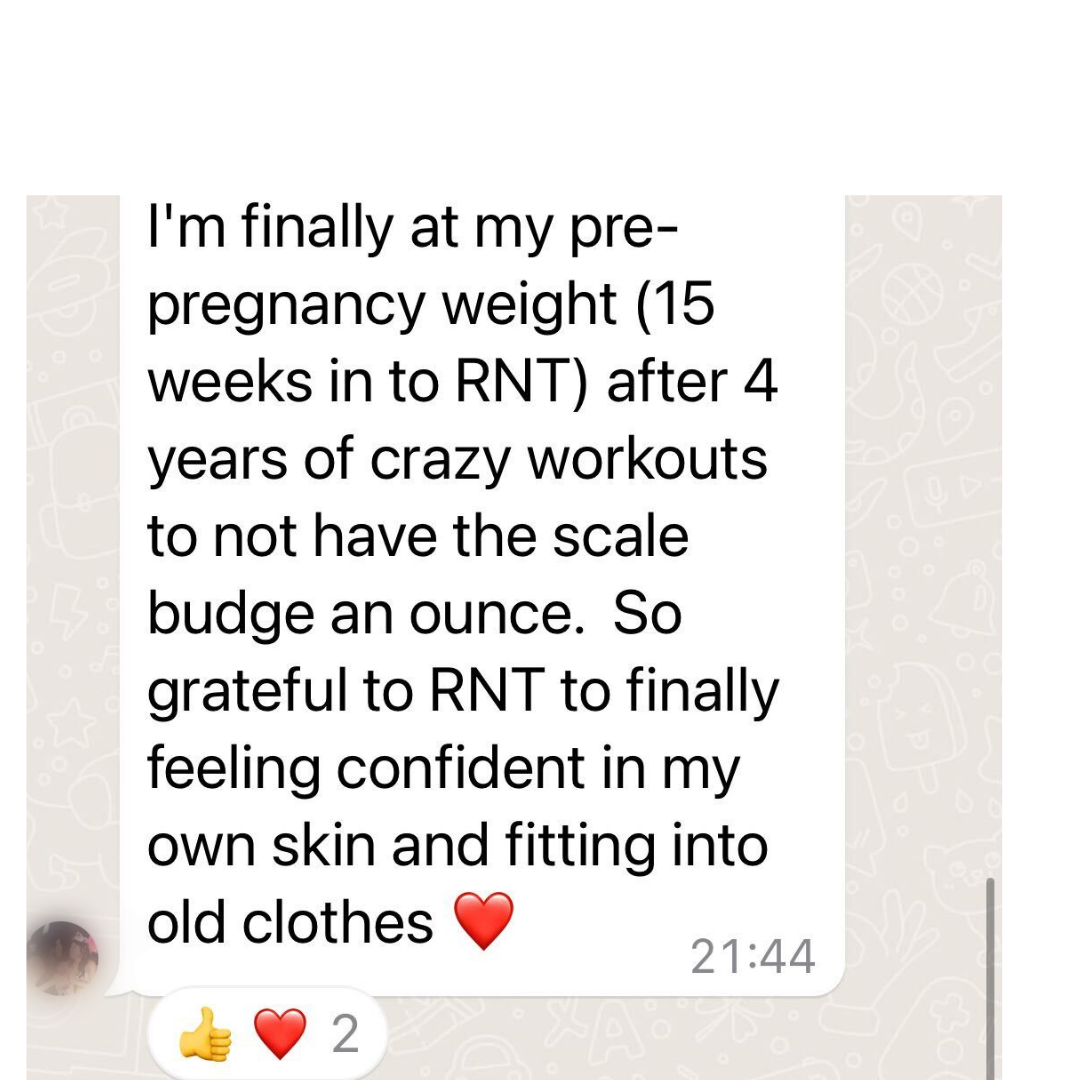This screenshot has height=1080, width=1080.
Task: Click the word "workouts" in the message
Action: (x=647, y=460)
